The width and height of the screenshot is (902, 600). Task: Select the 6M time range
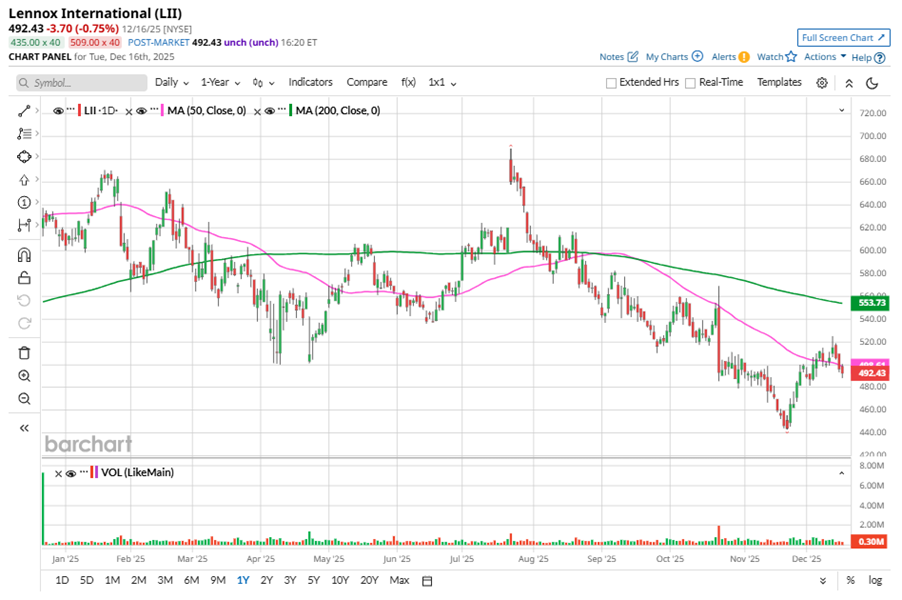(191, 580)
